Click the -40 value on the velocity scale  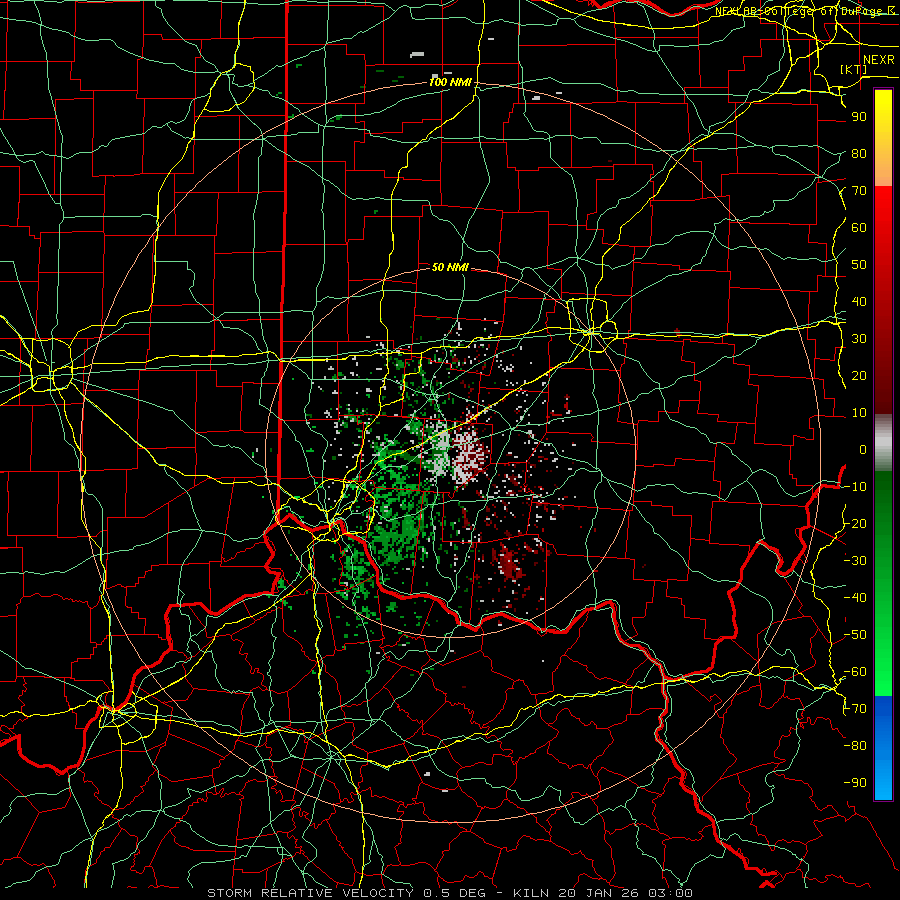pos(855,598)
